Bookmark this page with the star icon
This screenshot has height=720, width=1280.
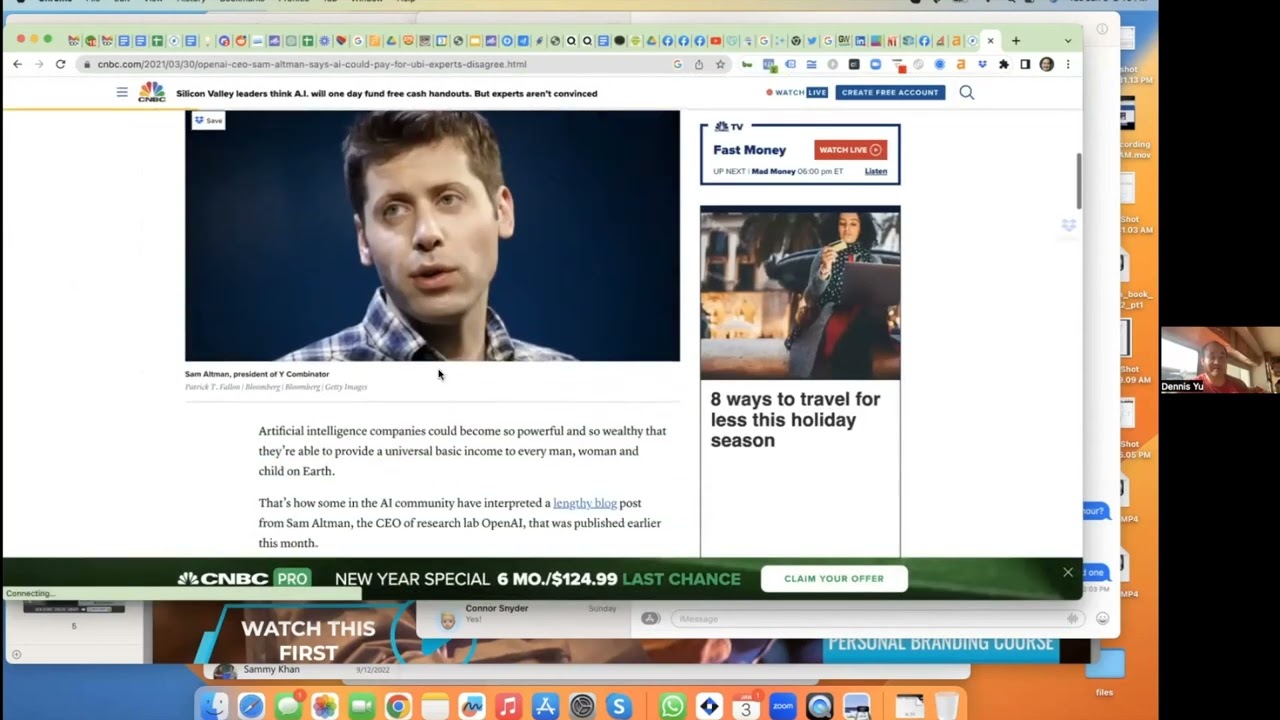719,64
